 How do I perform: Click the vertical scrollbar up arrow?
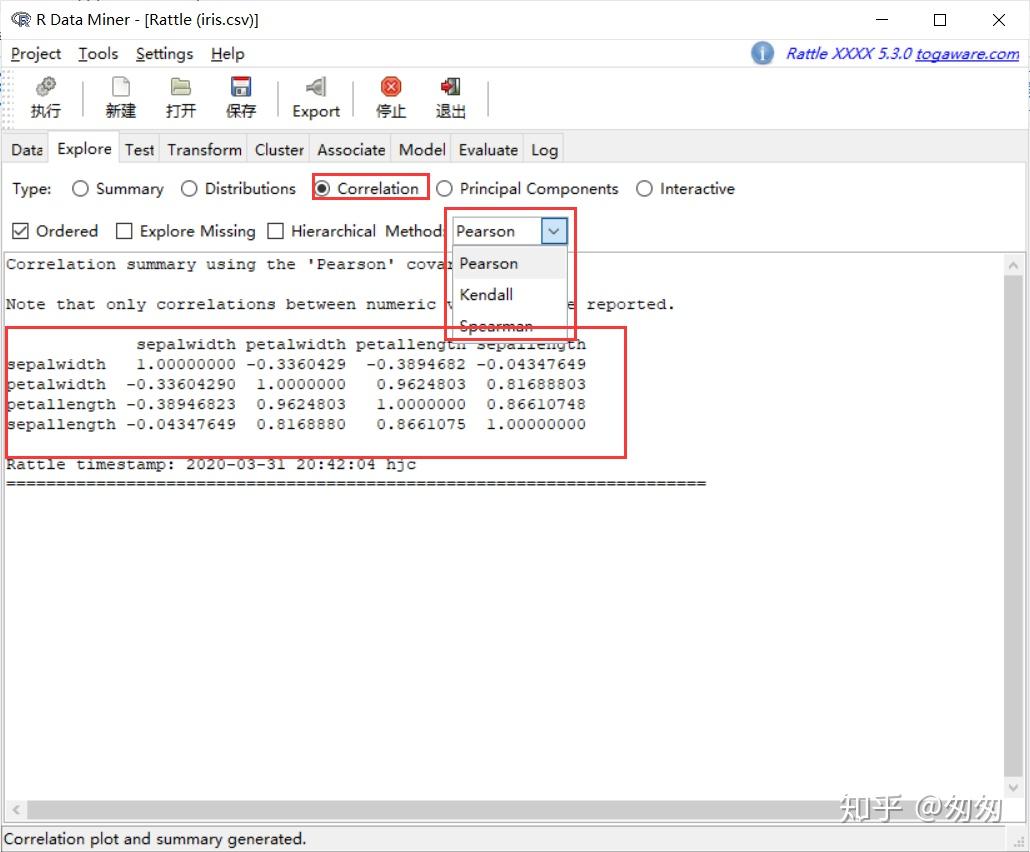(x=1013, y=265)
